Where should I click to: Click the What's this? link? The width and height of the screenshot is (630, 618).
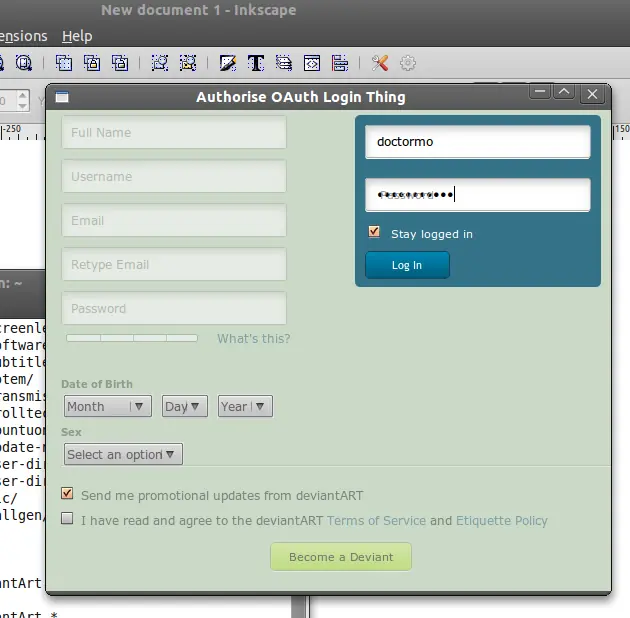pyautogui.click(x=254, y=339)
